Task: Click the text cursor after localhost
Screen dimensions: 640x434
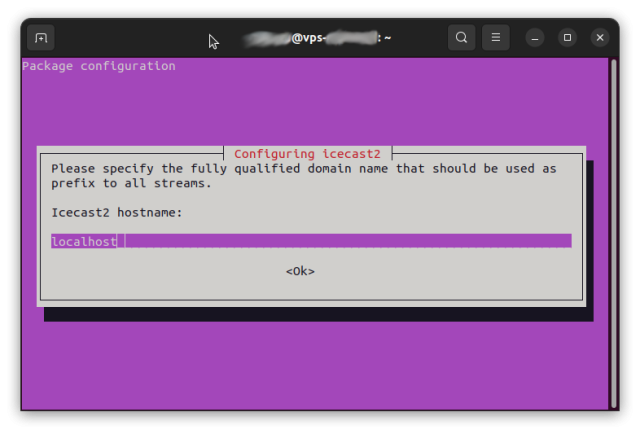Action: (121, 241)
